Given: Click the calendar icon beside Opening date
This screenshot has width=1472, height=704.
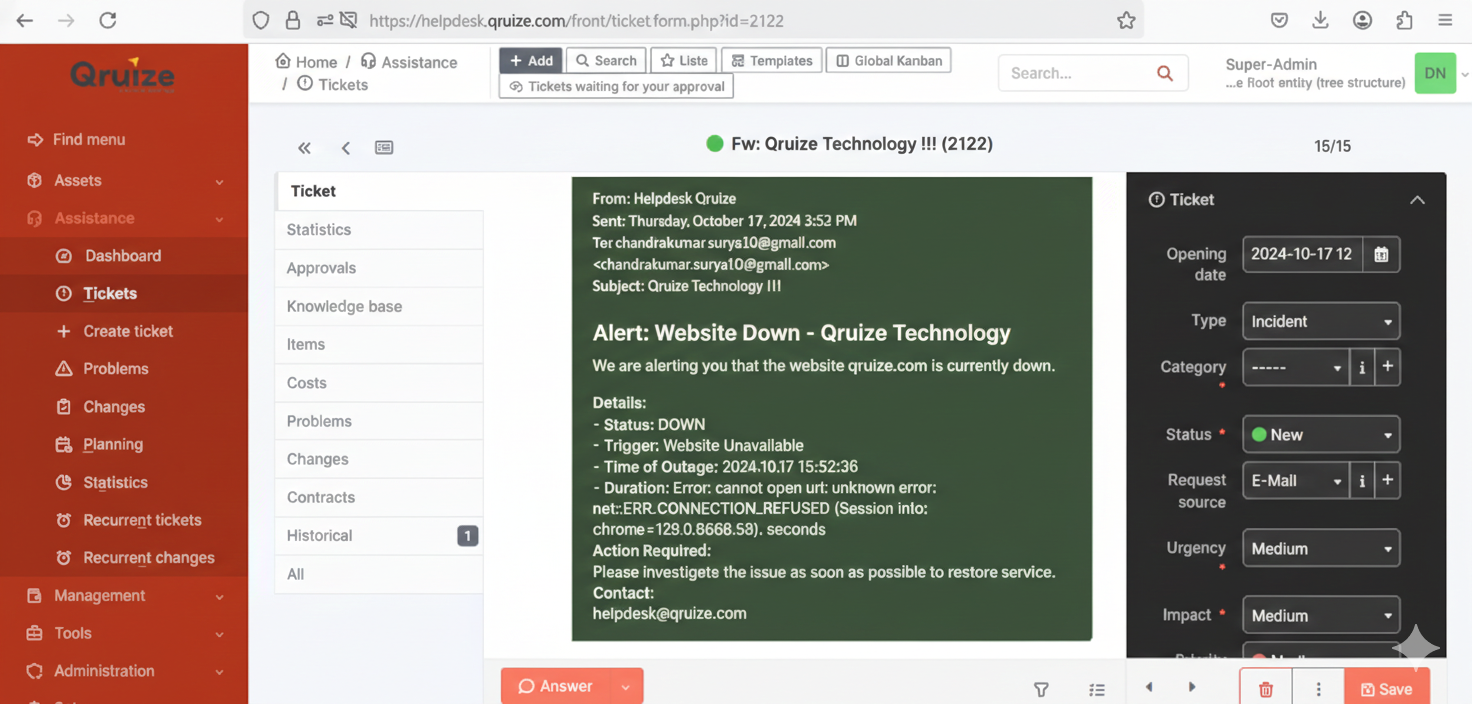Looking at the screenshot, I should tap(1381, 254).
